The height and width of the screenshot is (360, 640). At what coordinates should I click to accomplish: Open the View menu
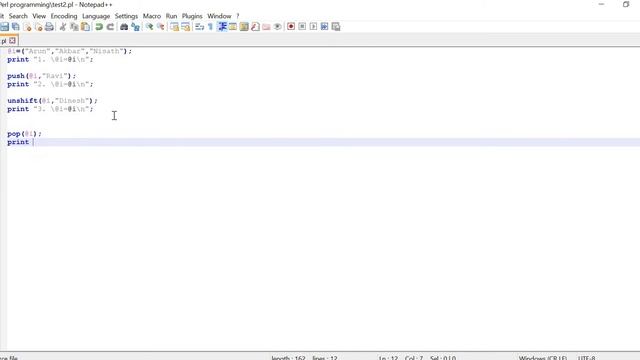tap(39, 16)
